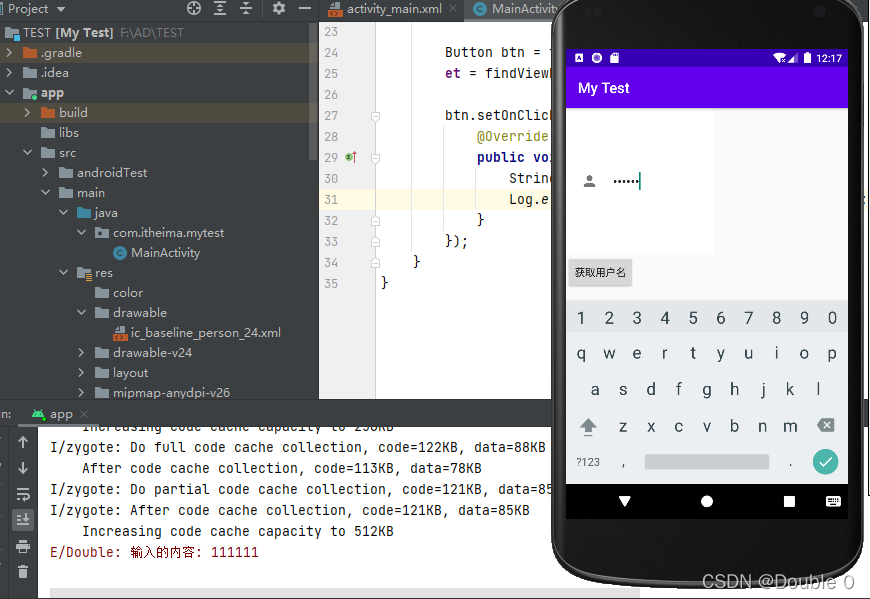The image size is (870, 599).
Task: Tap the 5 key on emulator keyboard
Action: (693, 318)
